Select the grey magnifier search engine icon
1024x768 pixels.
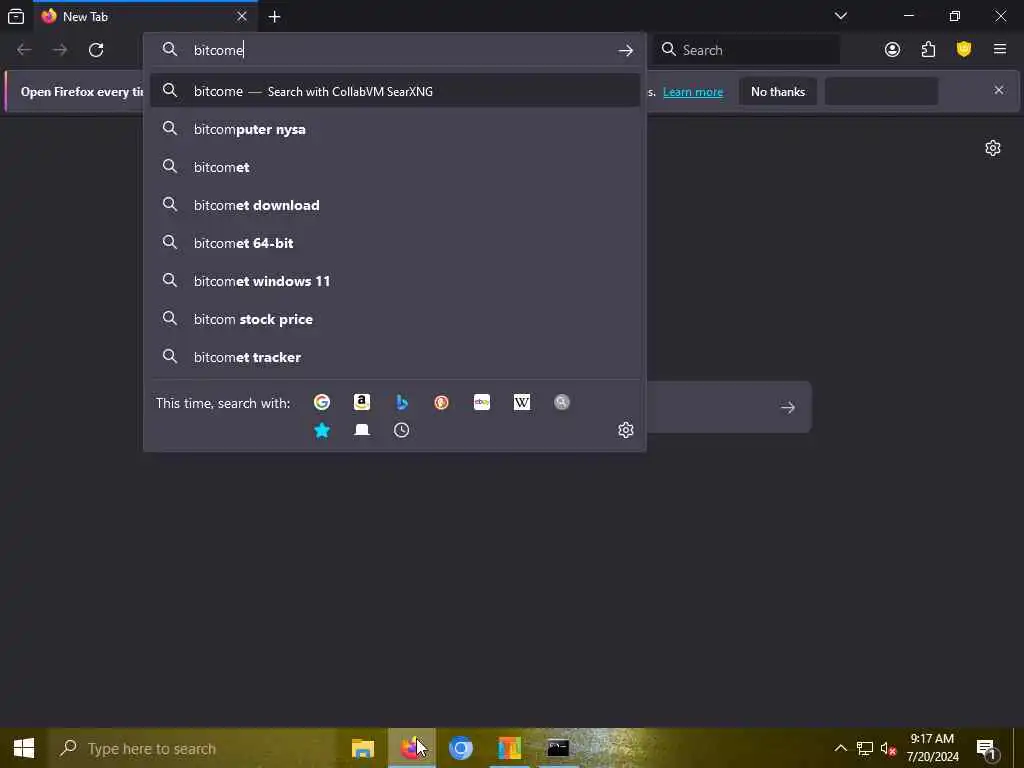(562, 402)
